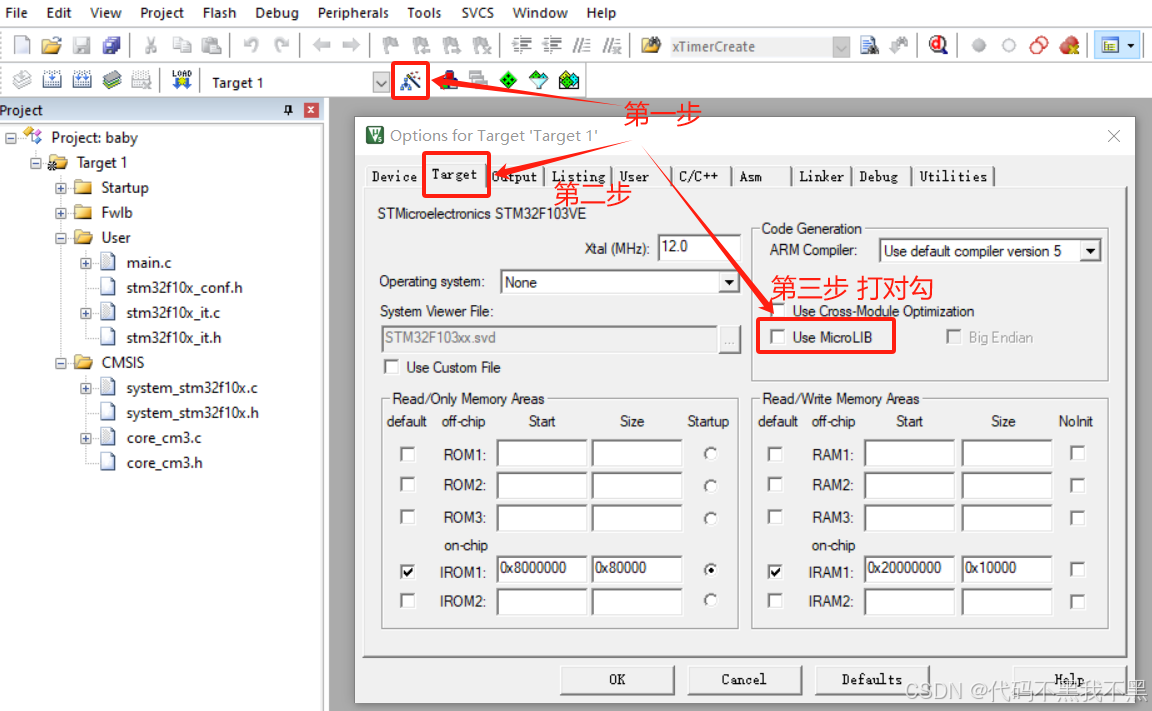Select the ROM1 Startup radio button
Image resolution: width=1152 pixels, height=711 pixels.
point(710,454)
